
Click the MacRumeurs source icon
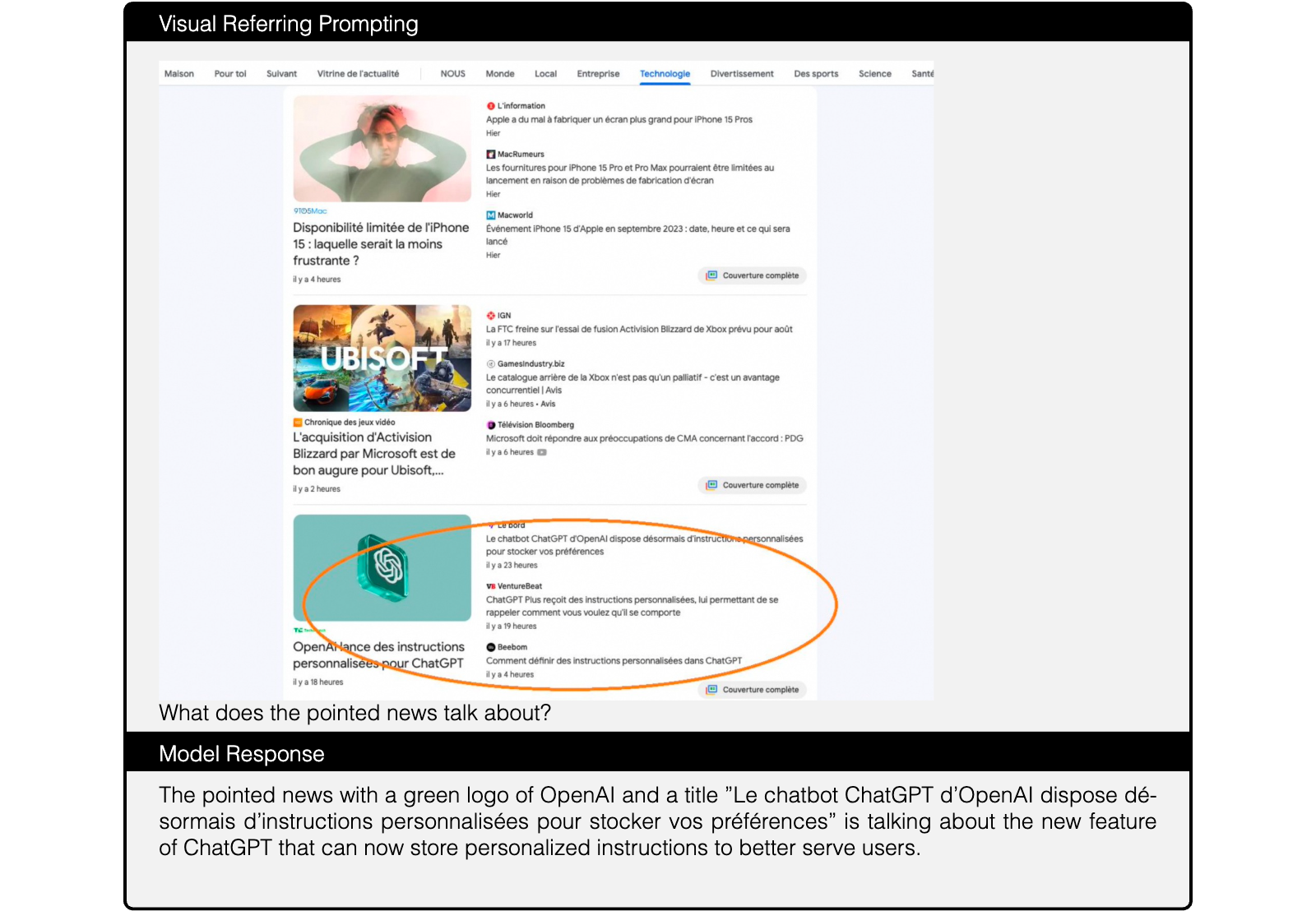coord(490,155)
